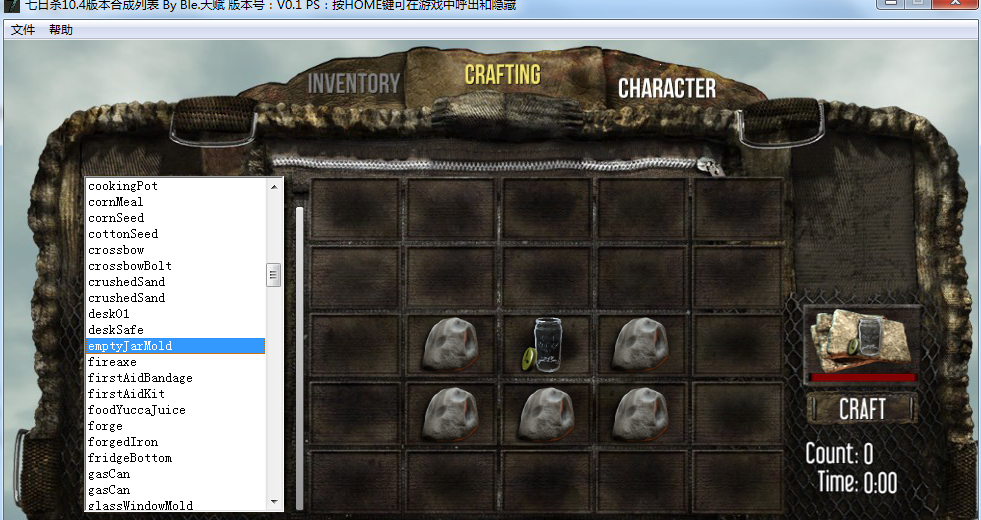Open the 帮助 menu
Image resolution: width=981 pixels, height=520 pixels.
(61, 30)
